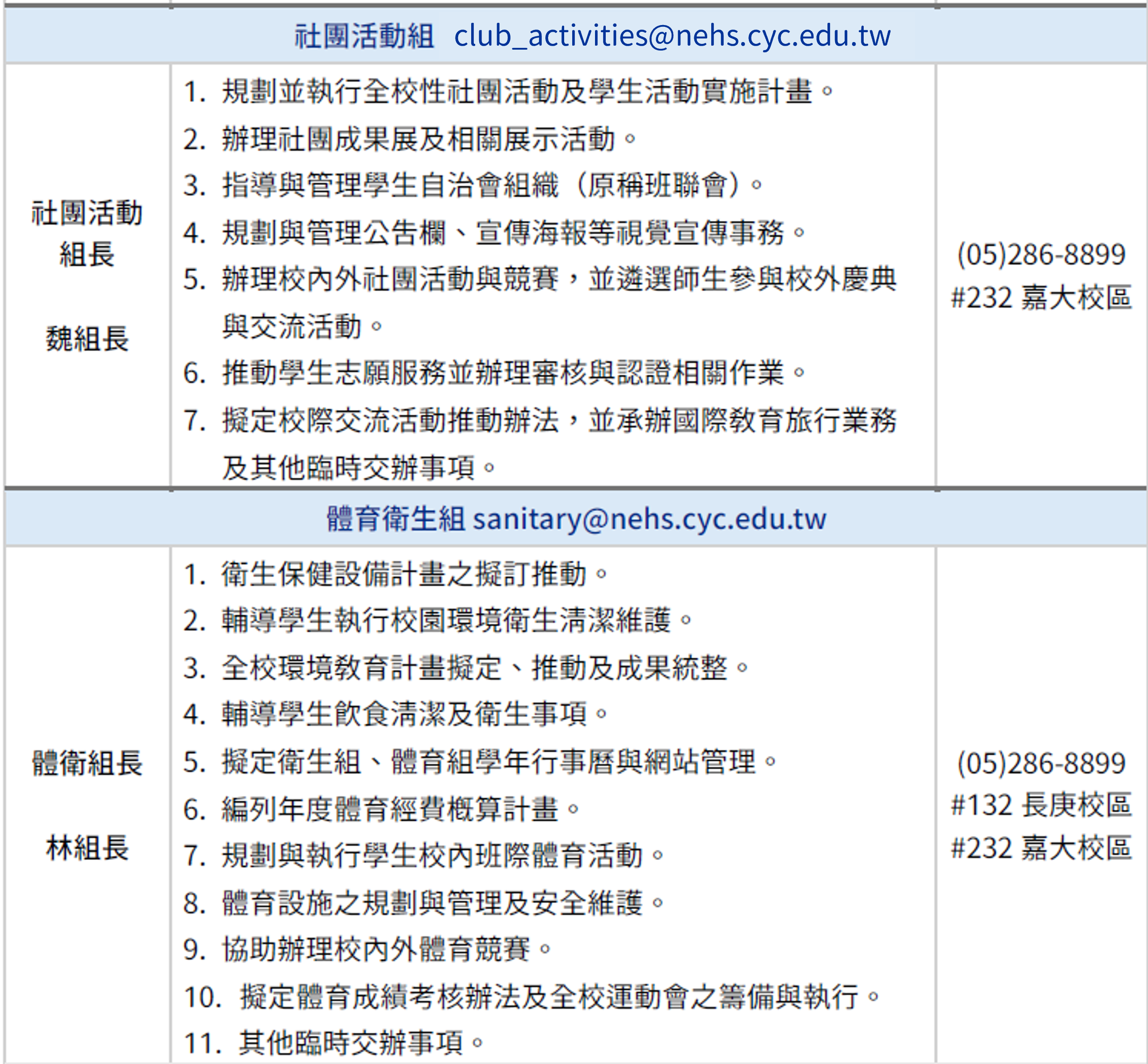Click the 體育衛生組 header text

396,519
